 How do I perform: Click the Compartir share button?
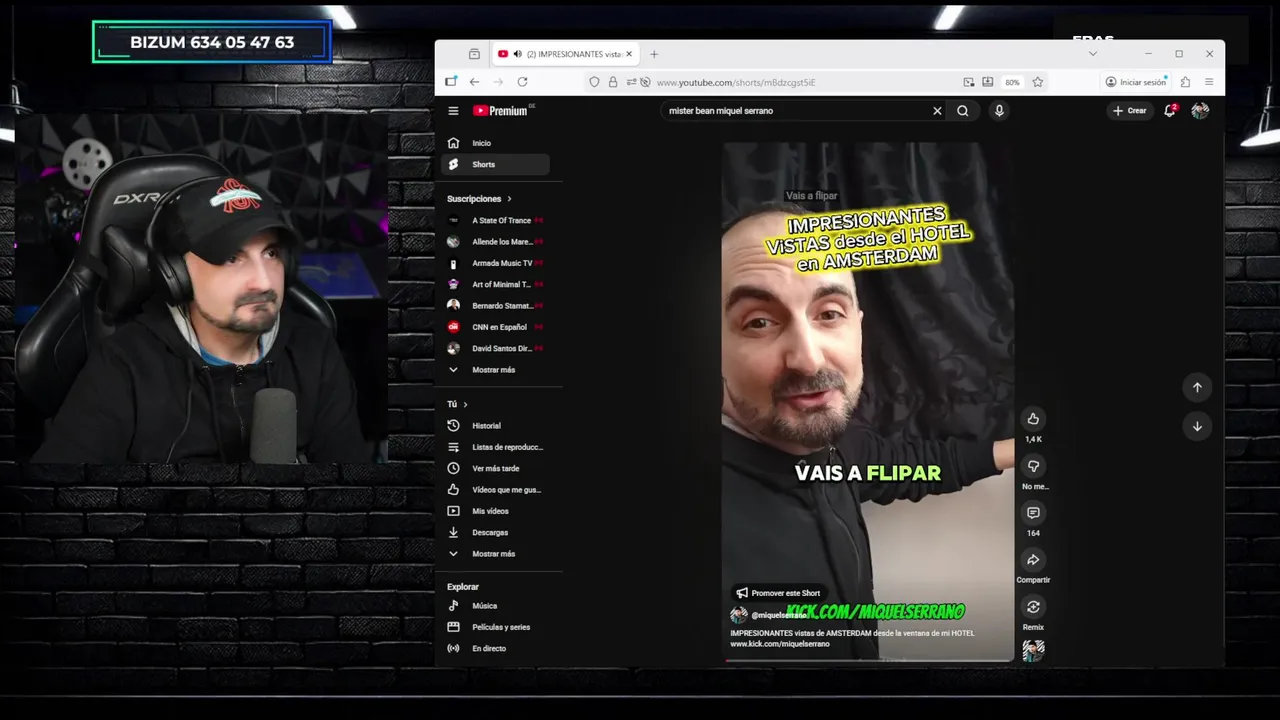1033,560
